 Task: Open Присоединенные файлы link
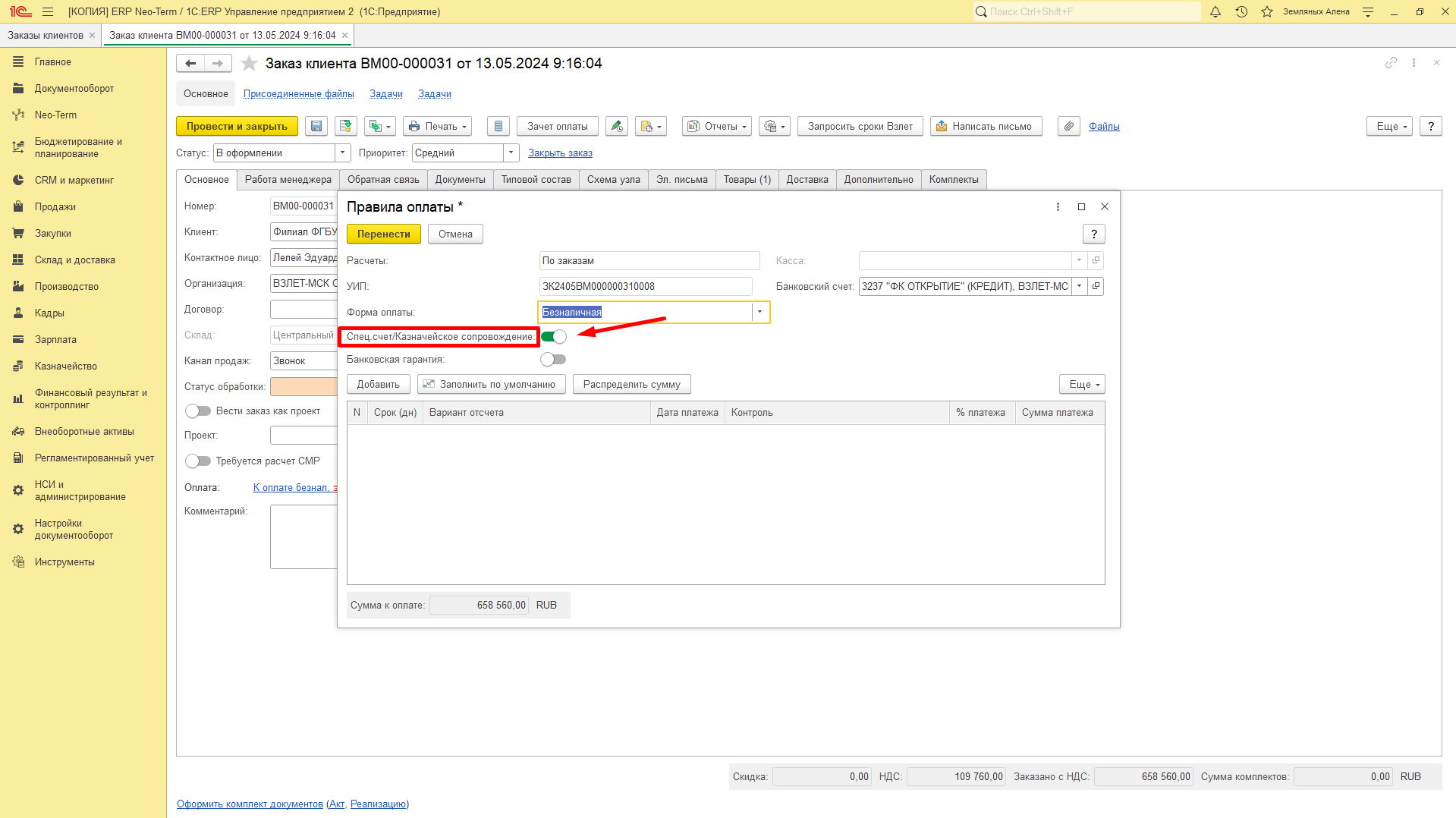click(299, 94)
